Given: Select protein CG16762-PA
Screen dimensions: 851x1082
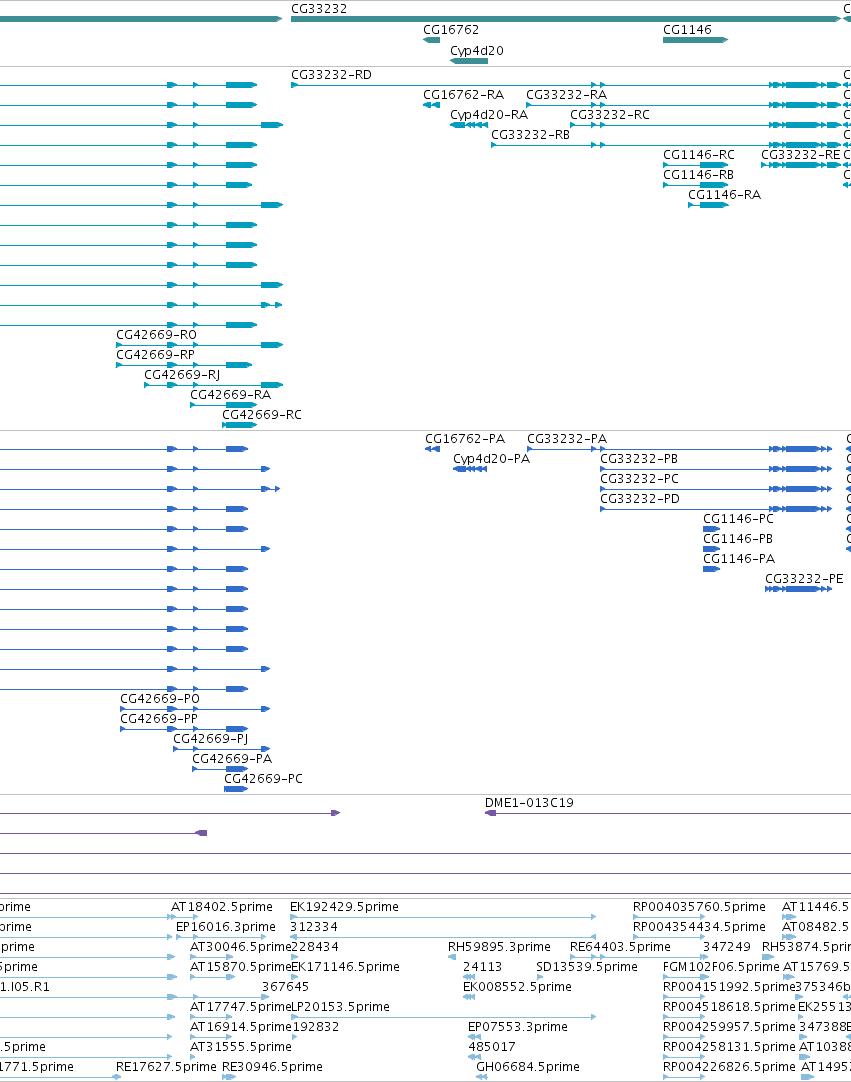Looking at the screenshot, I should click(464, 439).
